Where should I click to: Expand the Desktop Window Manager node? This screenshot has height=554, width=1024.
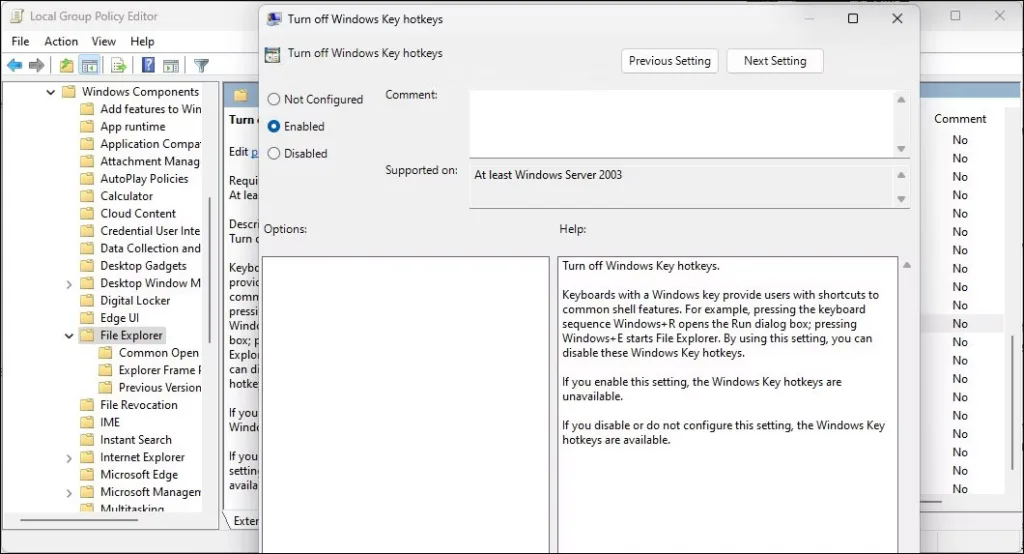pos(69,284)
